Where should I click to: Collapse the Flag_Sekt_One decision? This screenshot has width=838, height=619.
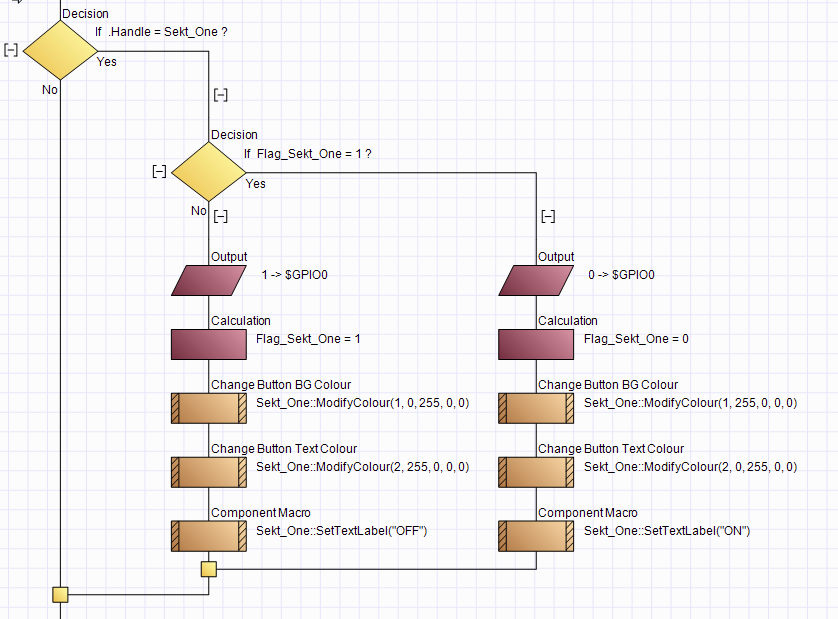coord(159,172)
